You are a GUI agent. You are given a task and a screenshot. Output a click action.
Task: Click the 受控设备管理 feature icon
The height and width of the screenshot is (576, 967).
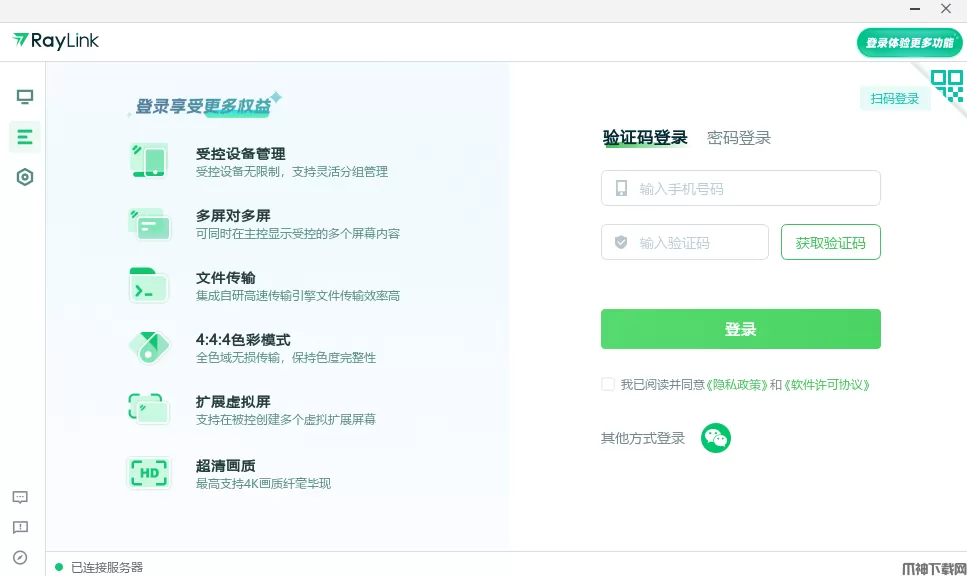tap(149, 160)
